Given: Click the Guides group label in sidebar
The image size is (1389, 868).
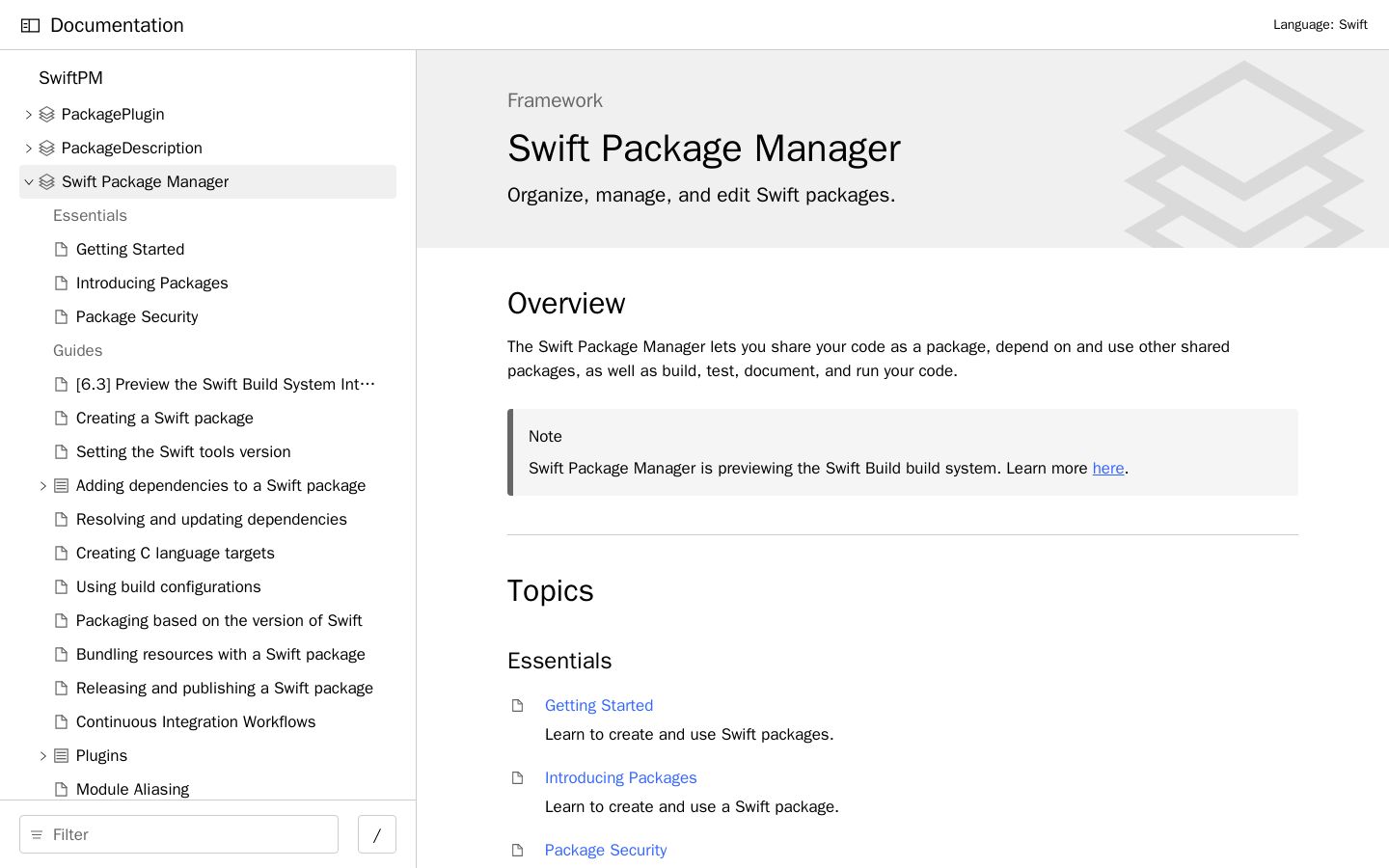Looking at the screenshot, I should click(77, 351).
